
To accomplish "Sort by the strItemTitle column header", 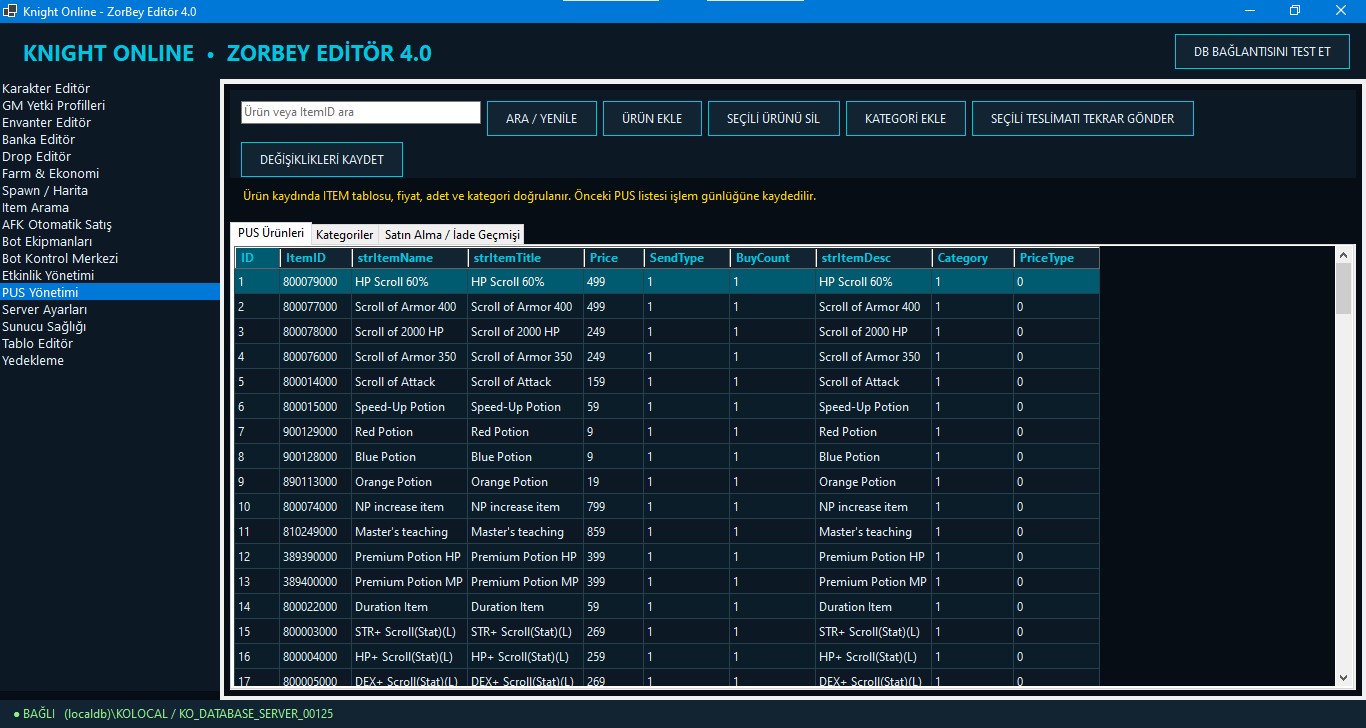I will pos(526,258).
